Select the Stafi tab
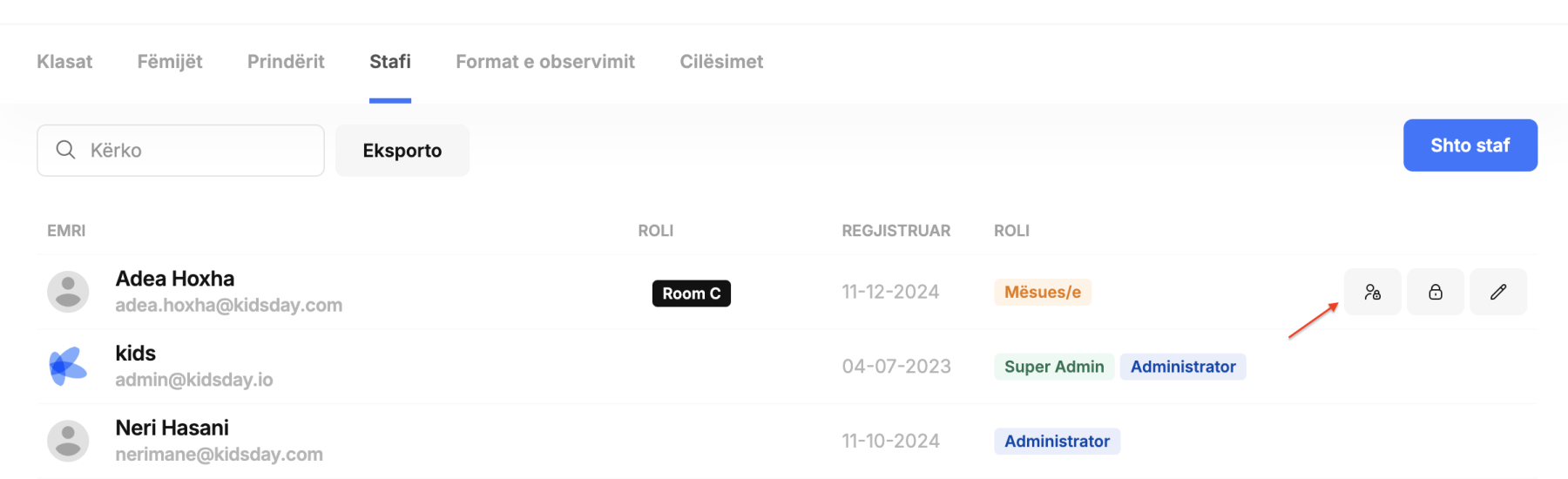 click(390, 62)
